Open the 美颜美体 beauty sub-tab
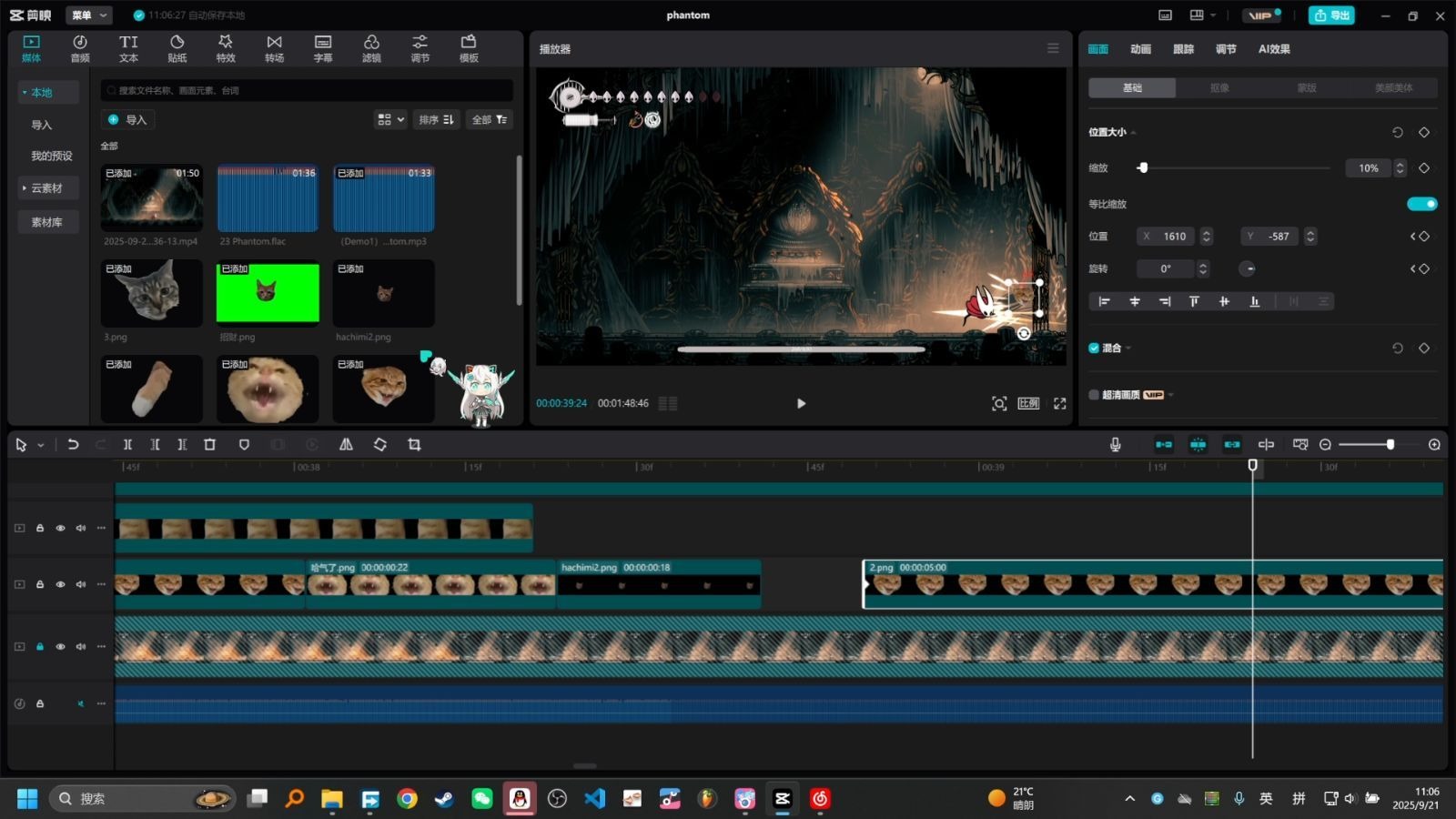Viewport: 1456px width, 819px height. tap(1394, 87)
